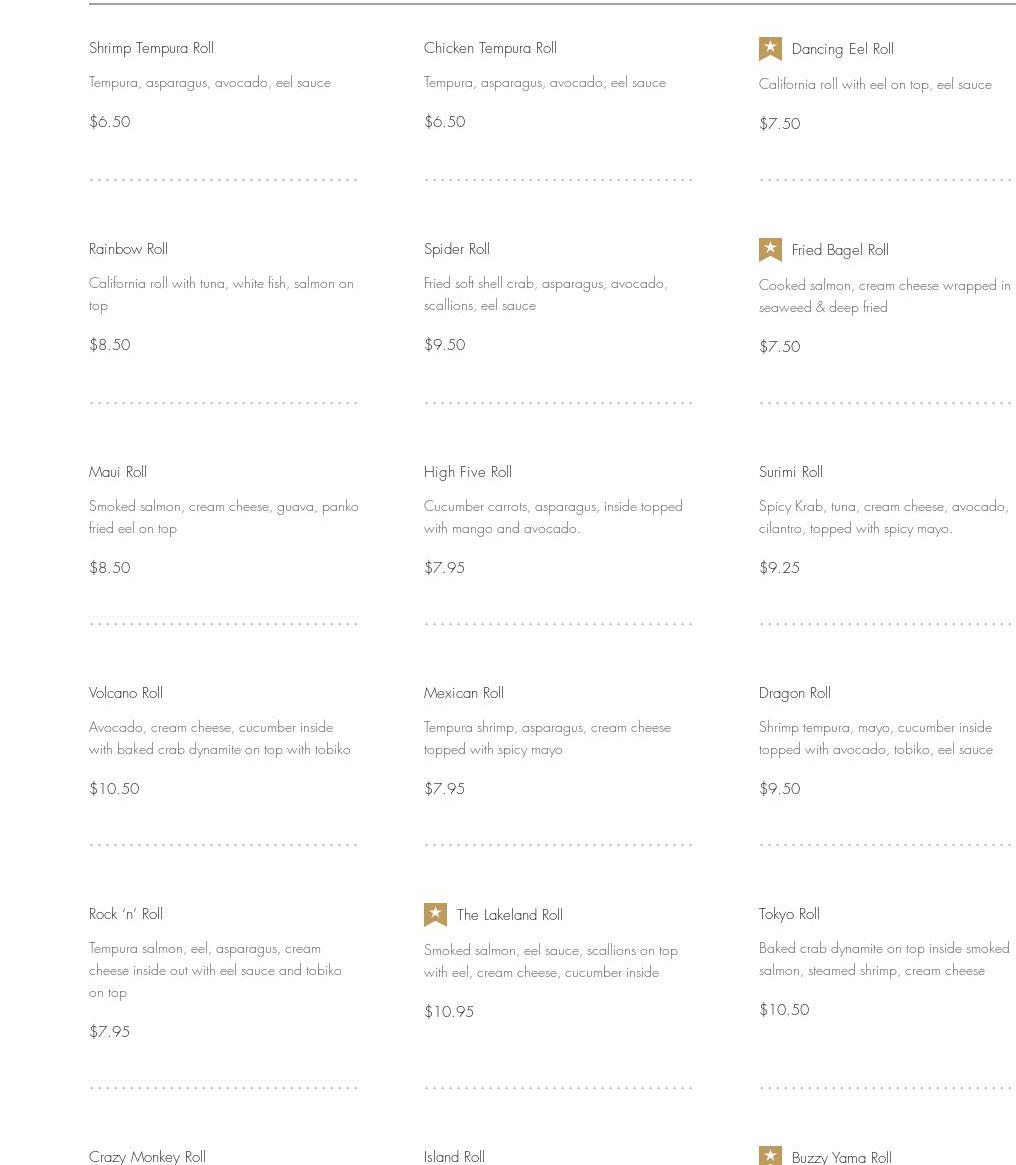The width and height of the screenshot is (1016, 1165).
Task: Click the Dragon Roll title
Action: [x=795, y=693]
